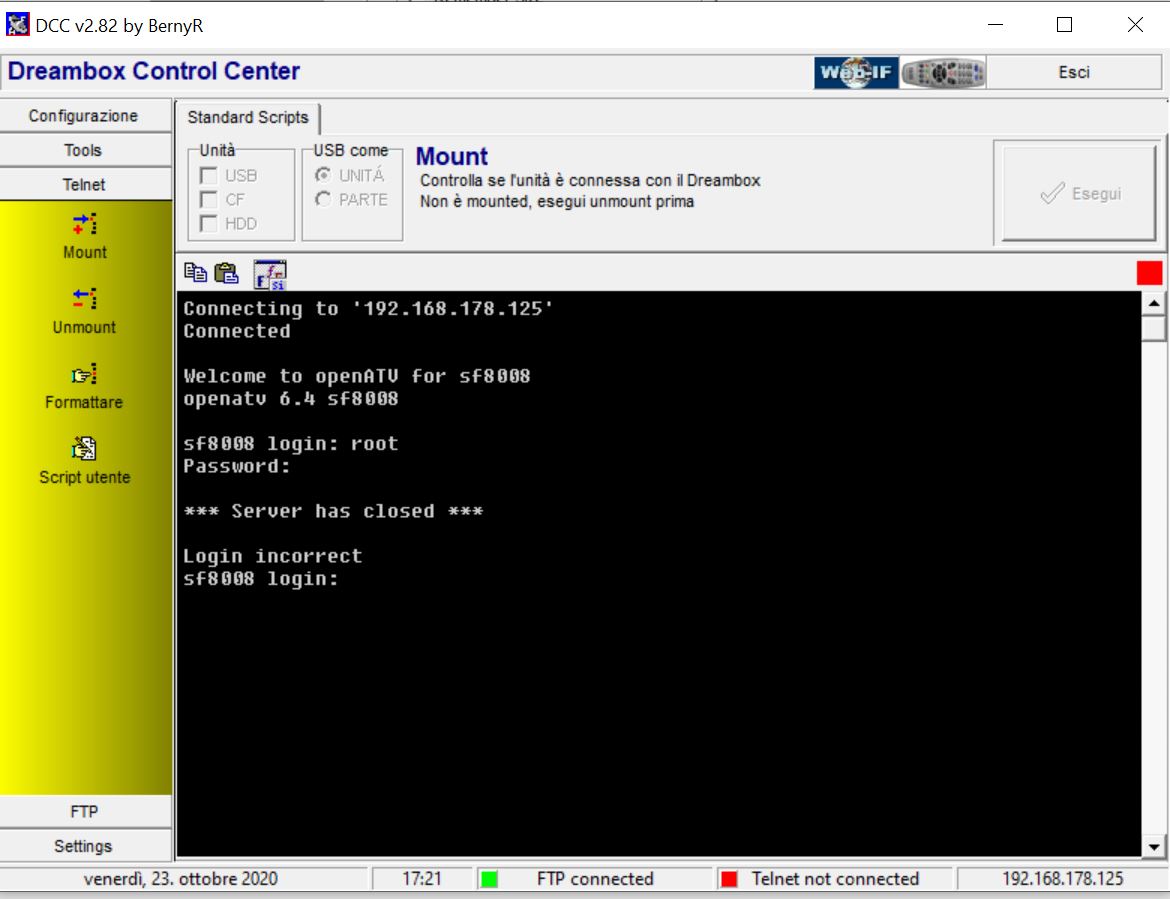
Task: Select the Unmount script icon
Action: tap(84, 298)
